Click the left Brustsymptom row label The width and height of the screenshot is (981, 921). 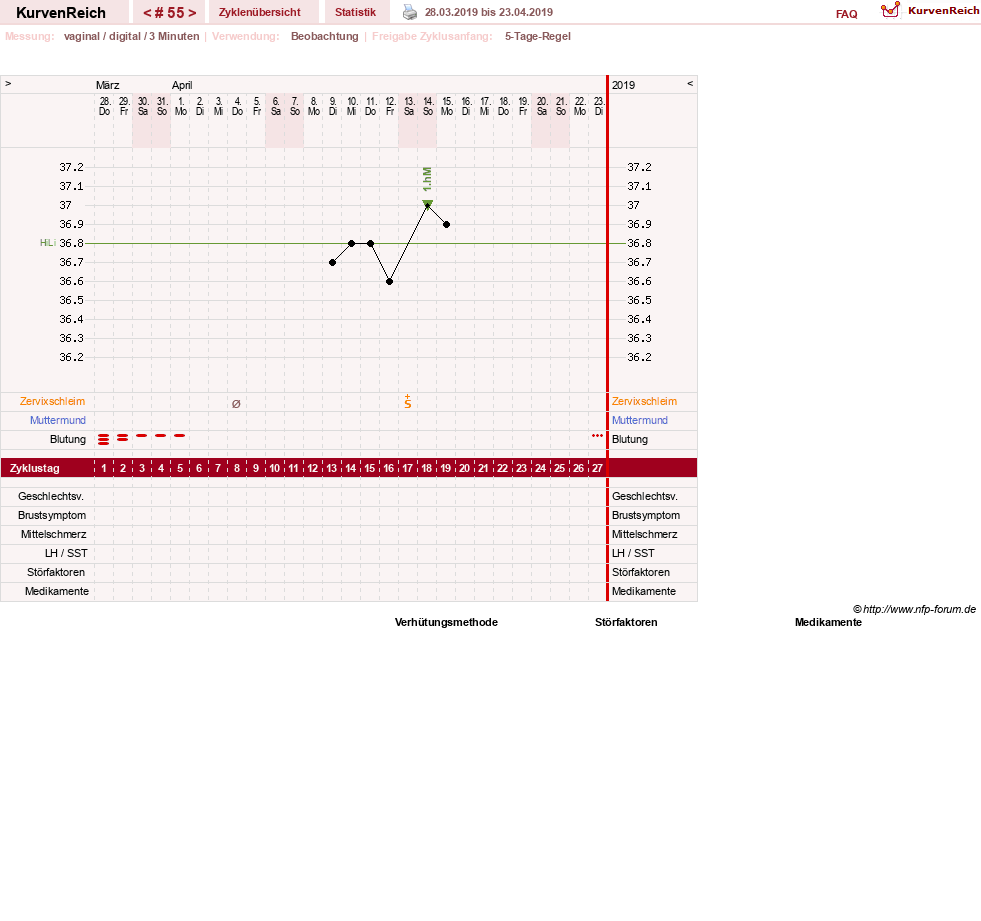tap(52, 515)
